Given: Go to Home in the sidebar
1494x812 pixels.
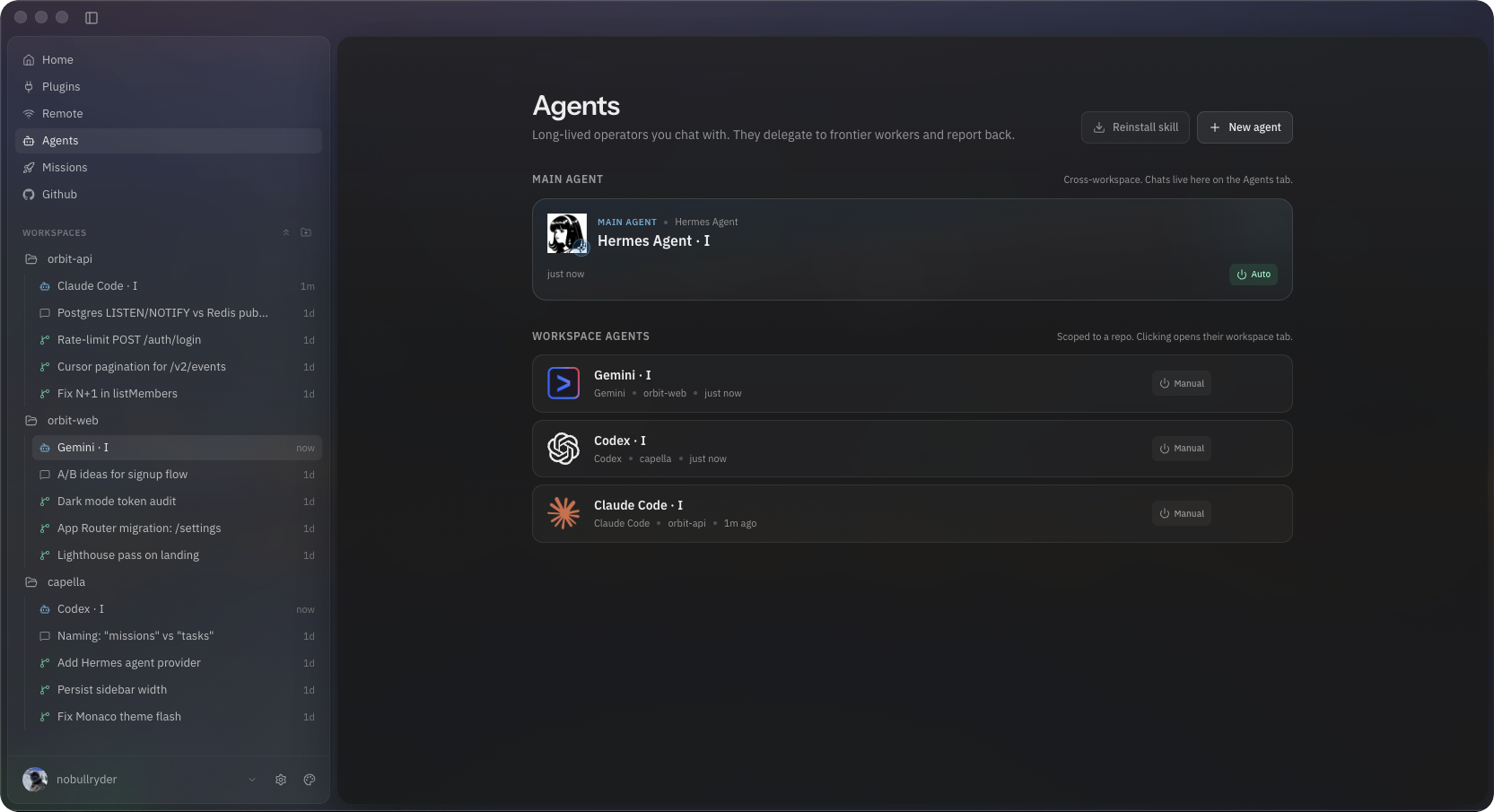Looking at the screenshot, I should click(169, 60).
